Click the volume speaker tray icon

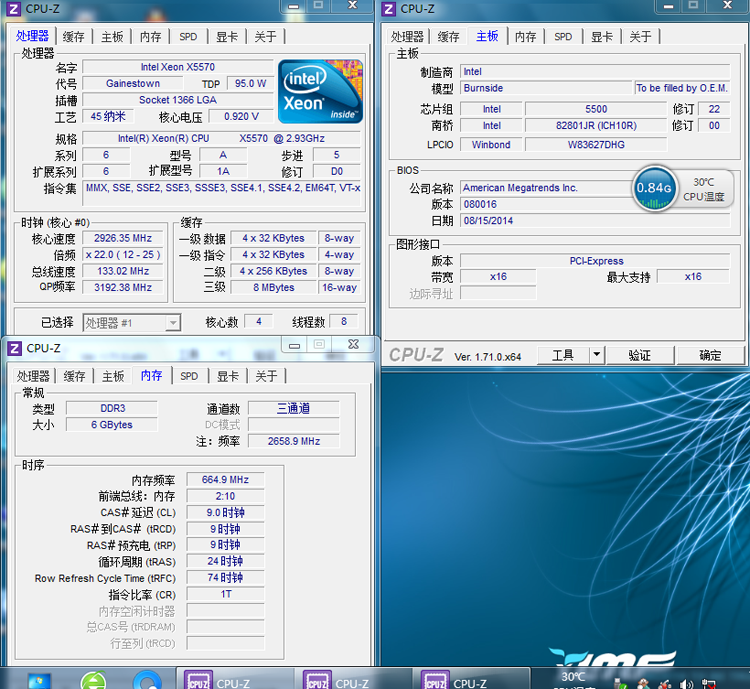(x=686, y=684)
